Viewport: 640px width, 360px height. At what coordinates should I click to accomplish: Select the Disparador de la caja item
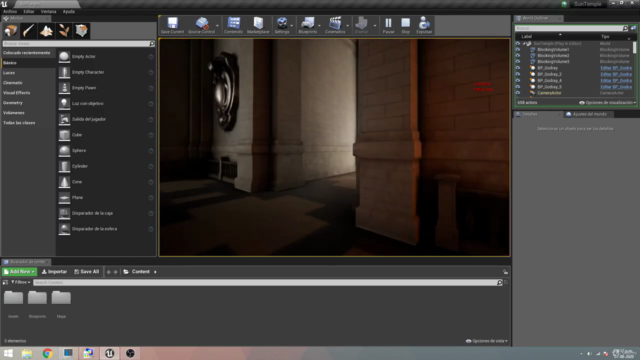pos(106,213)
